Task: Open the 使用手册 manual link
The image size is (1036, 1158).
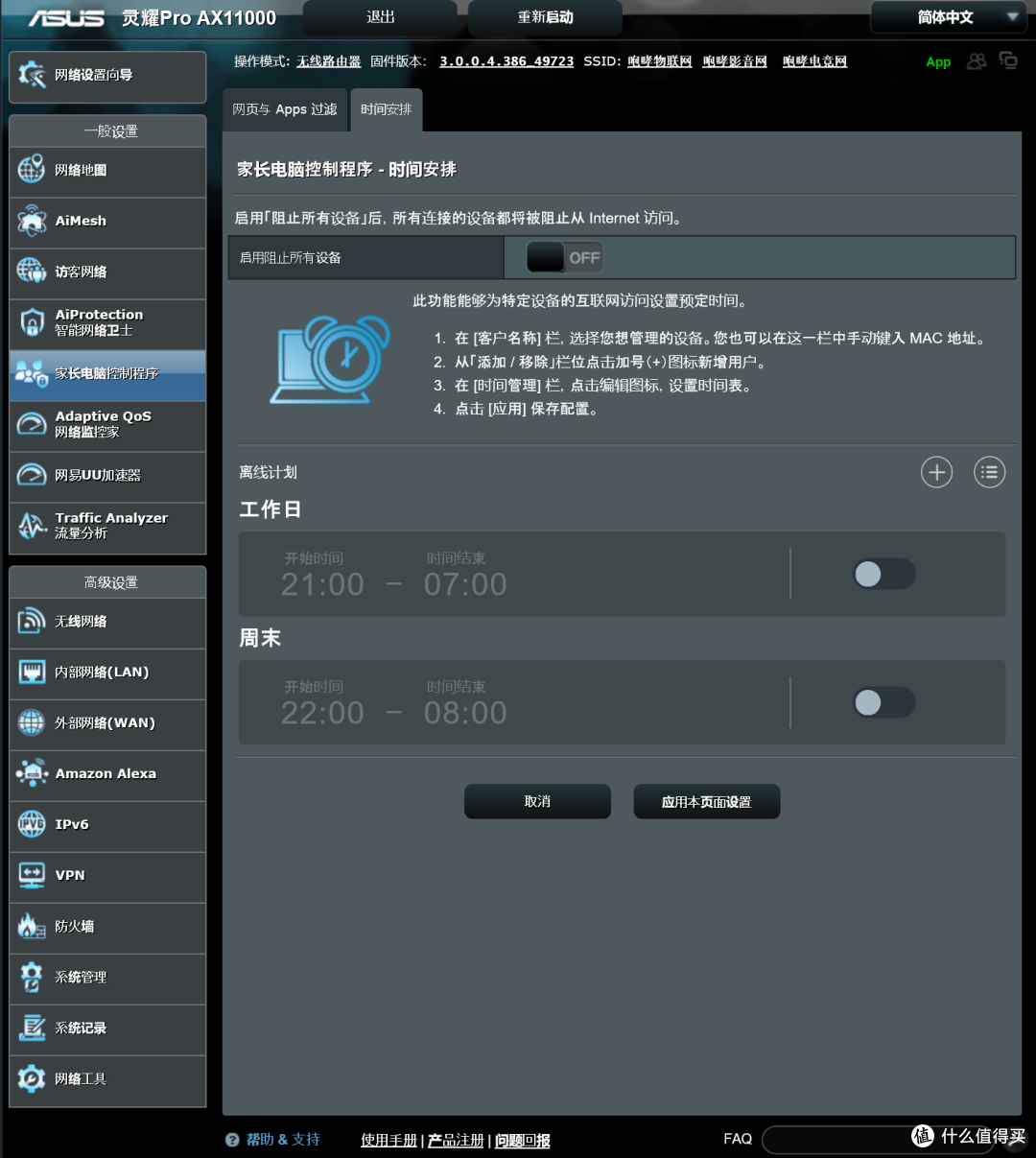Action: pos(388,1140)
